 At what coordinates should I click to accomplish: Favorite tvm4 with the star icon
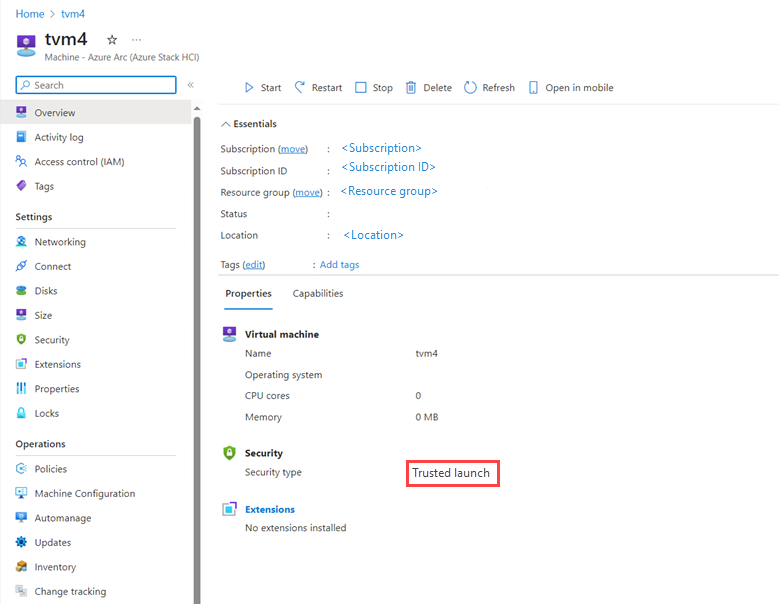pyautogui.click(x=112, y=40)
